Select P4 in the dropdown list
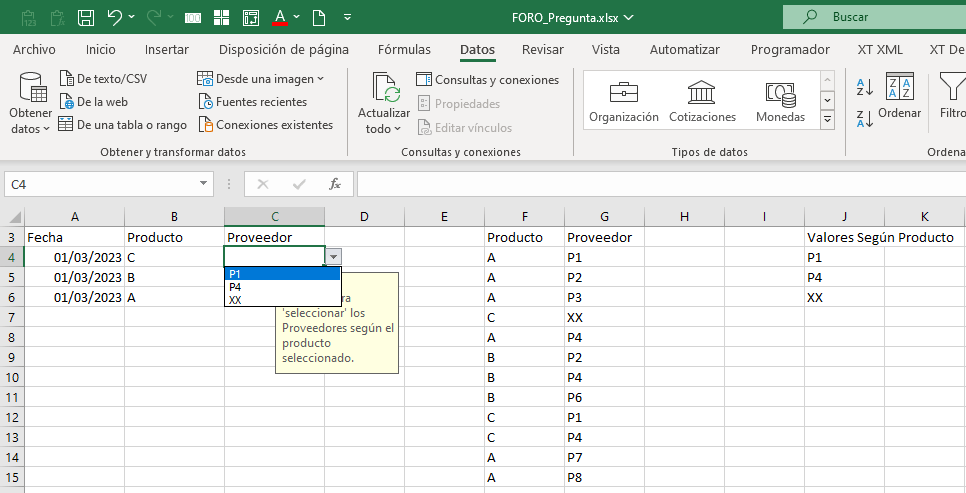 pos(235,287)
